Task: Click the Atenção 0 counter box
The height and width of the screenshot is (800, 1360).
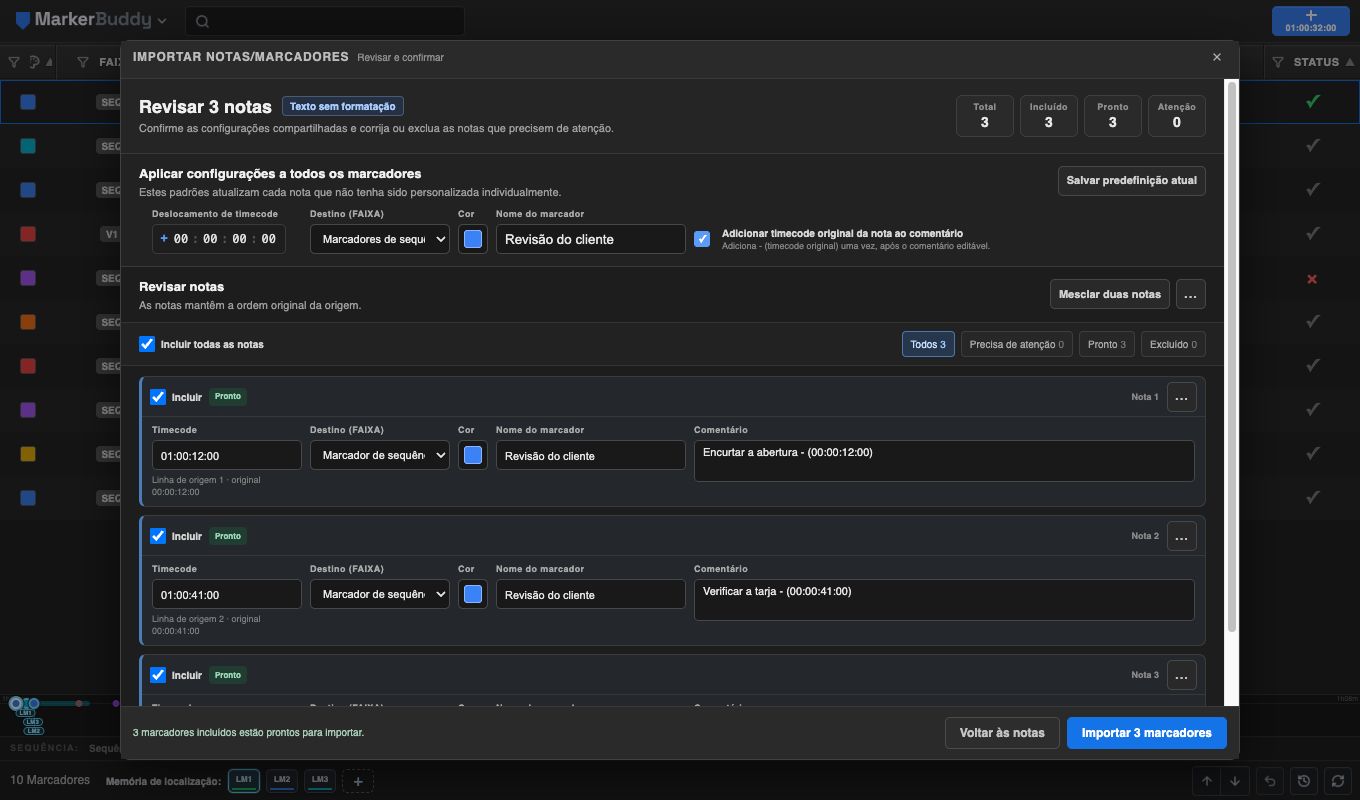Action: (1176, 116)
